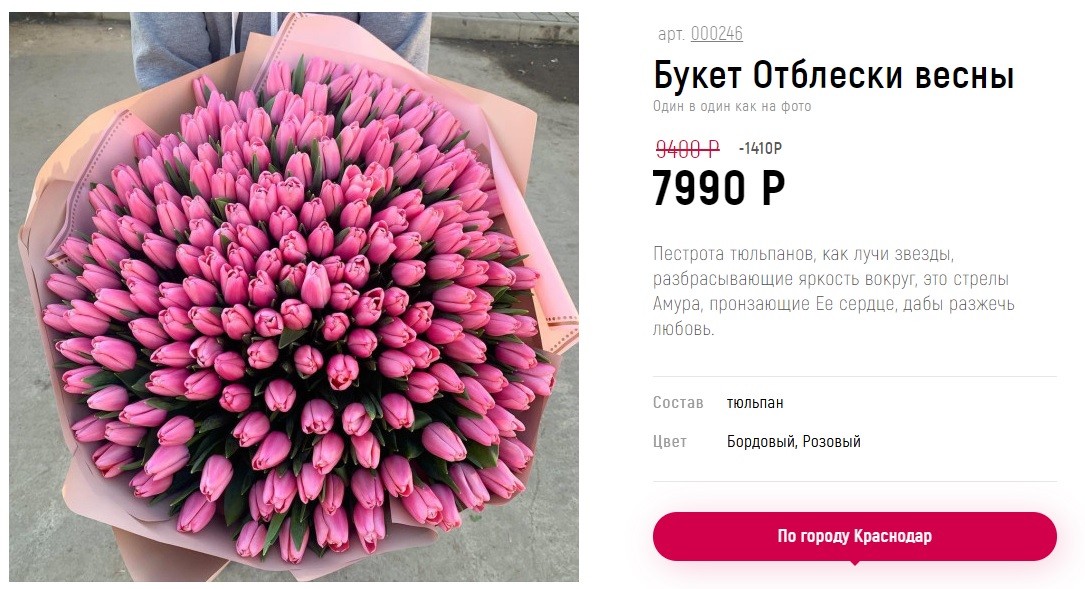This screenshot has width=1085, height=589.
Task: Click the Состав label
Action: 677,403
